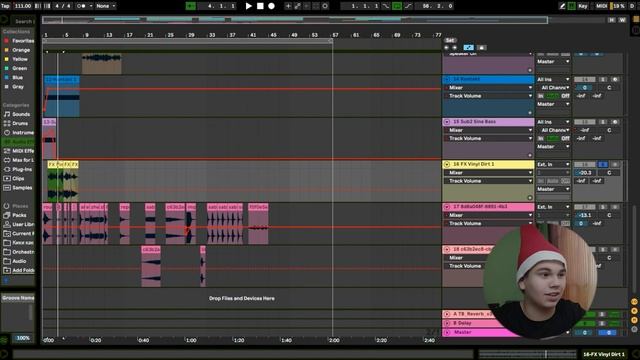Click the Next Locator arrow
640x360 pixels.
[454, 48]
